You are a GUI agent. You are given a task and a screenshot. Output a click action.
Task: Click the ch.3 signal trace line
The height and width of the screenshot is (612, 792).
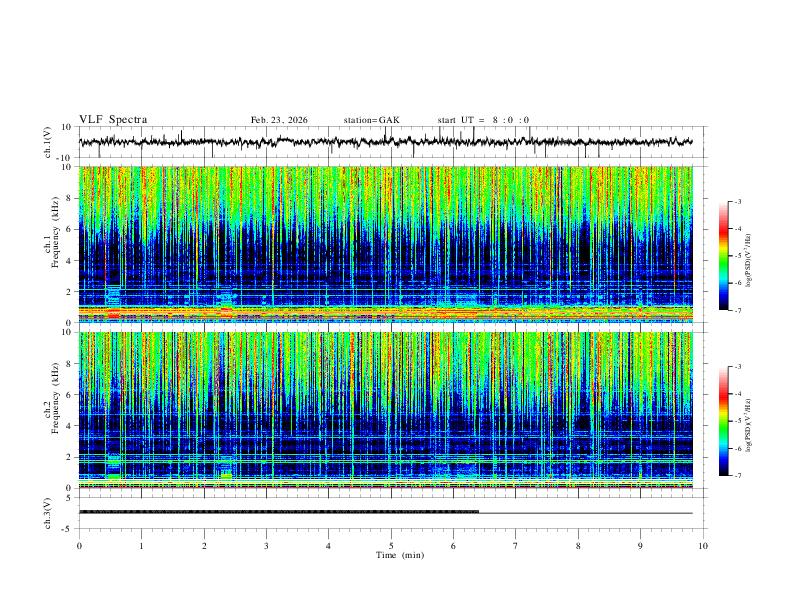click(x=385, y=513)
